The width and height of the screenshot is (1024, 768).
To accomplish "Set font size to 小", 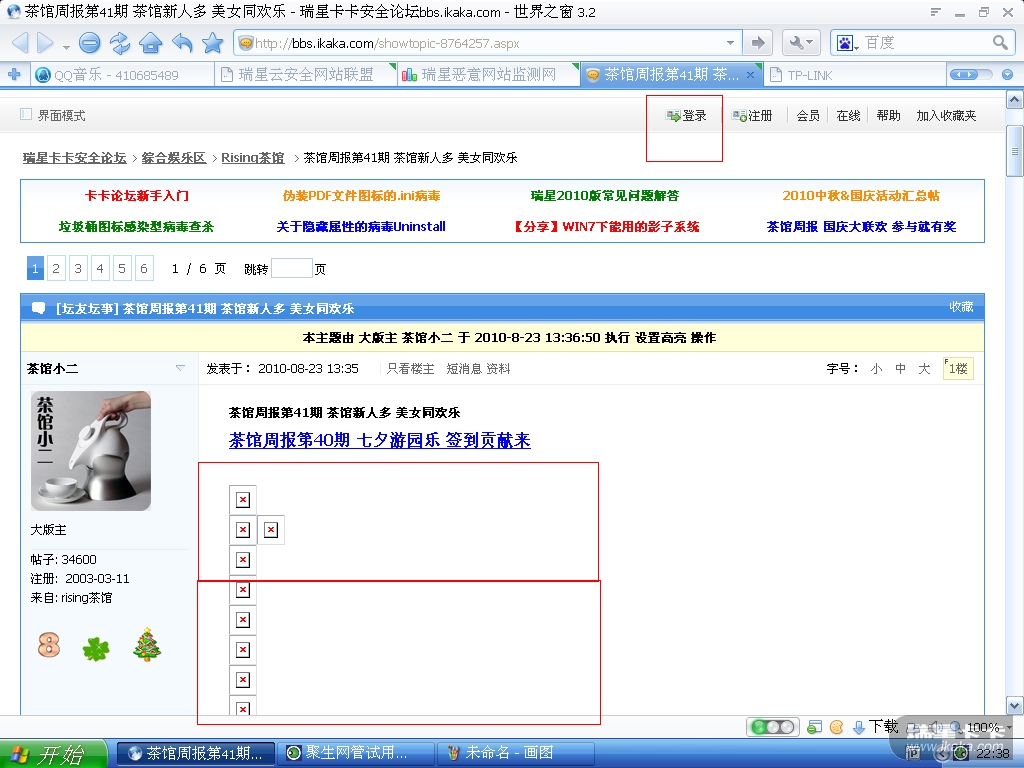I will pos(876,369).
